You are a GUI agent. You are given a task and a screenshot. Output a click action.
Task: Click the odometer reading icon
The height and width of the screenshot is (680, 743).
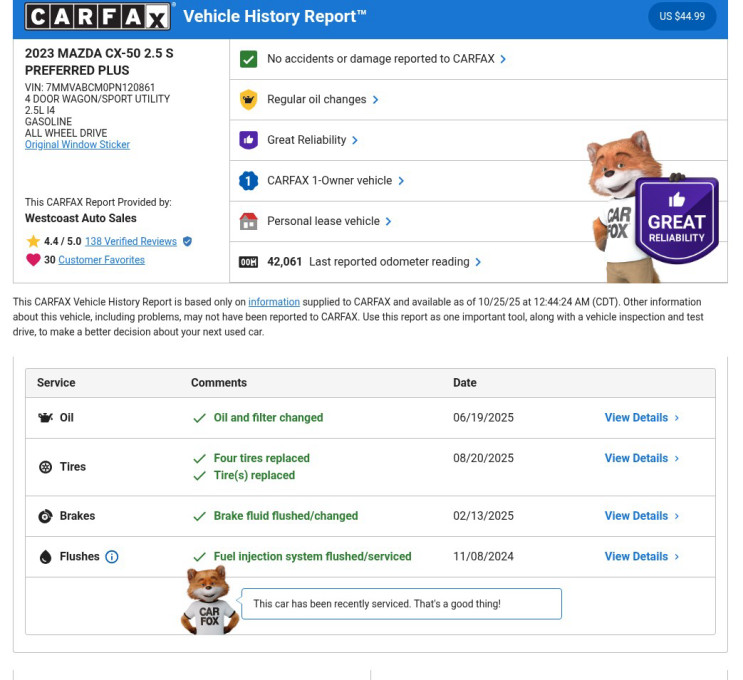pyautogui.click(x=249, y=262)
